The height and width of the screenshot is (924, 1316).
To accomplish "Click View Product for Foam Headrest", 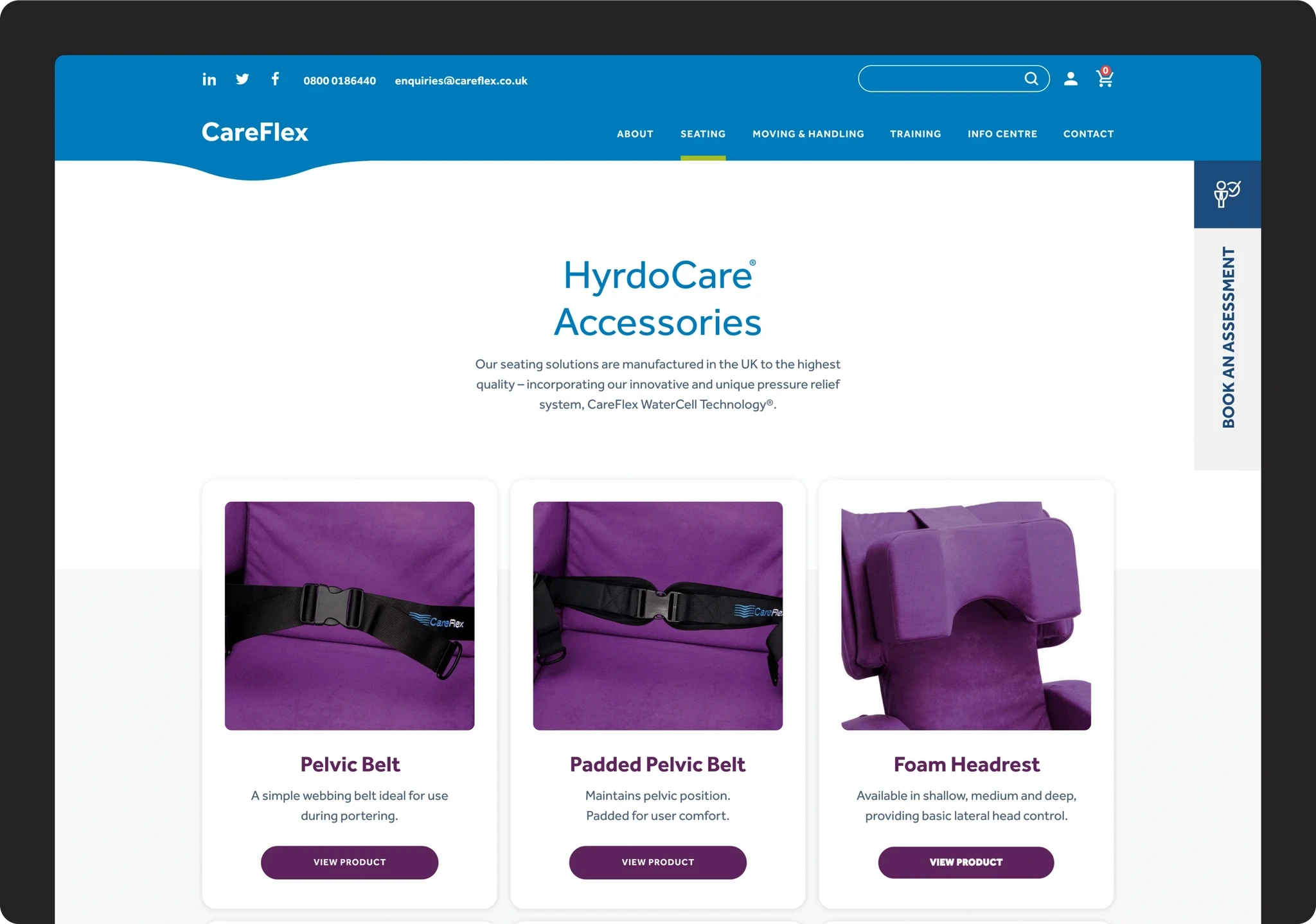I will (966, 860).
